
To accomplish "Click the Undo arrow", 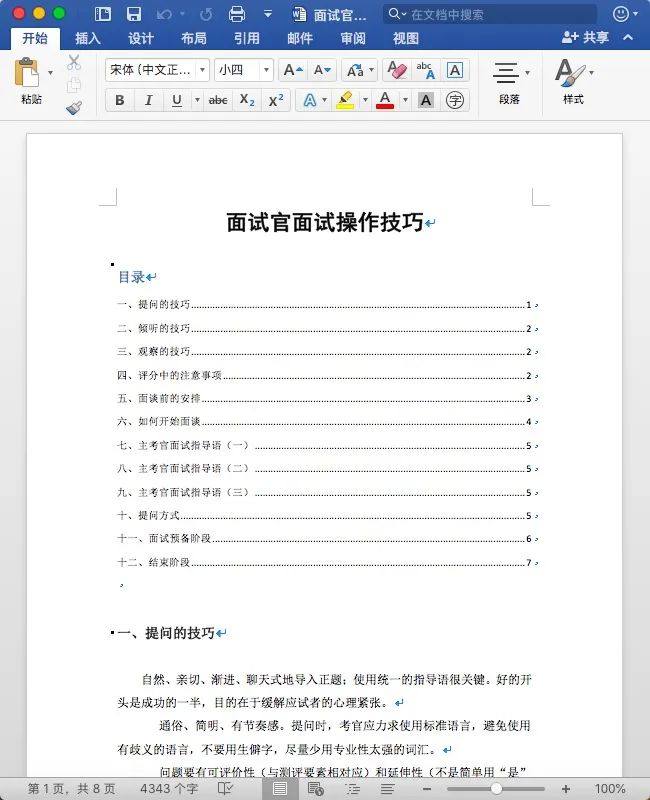I will click(164, 14).
